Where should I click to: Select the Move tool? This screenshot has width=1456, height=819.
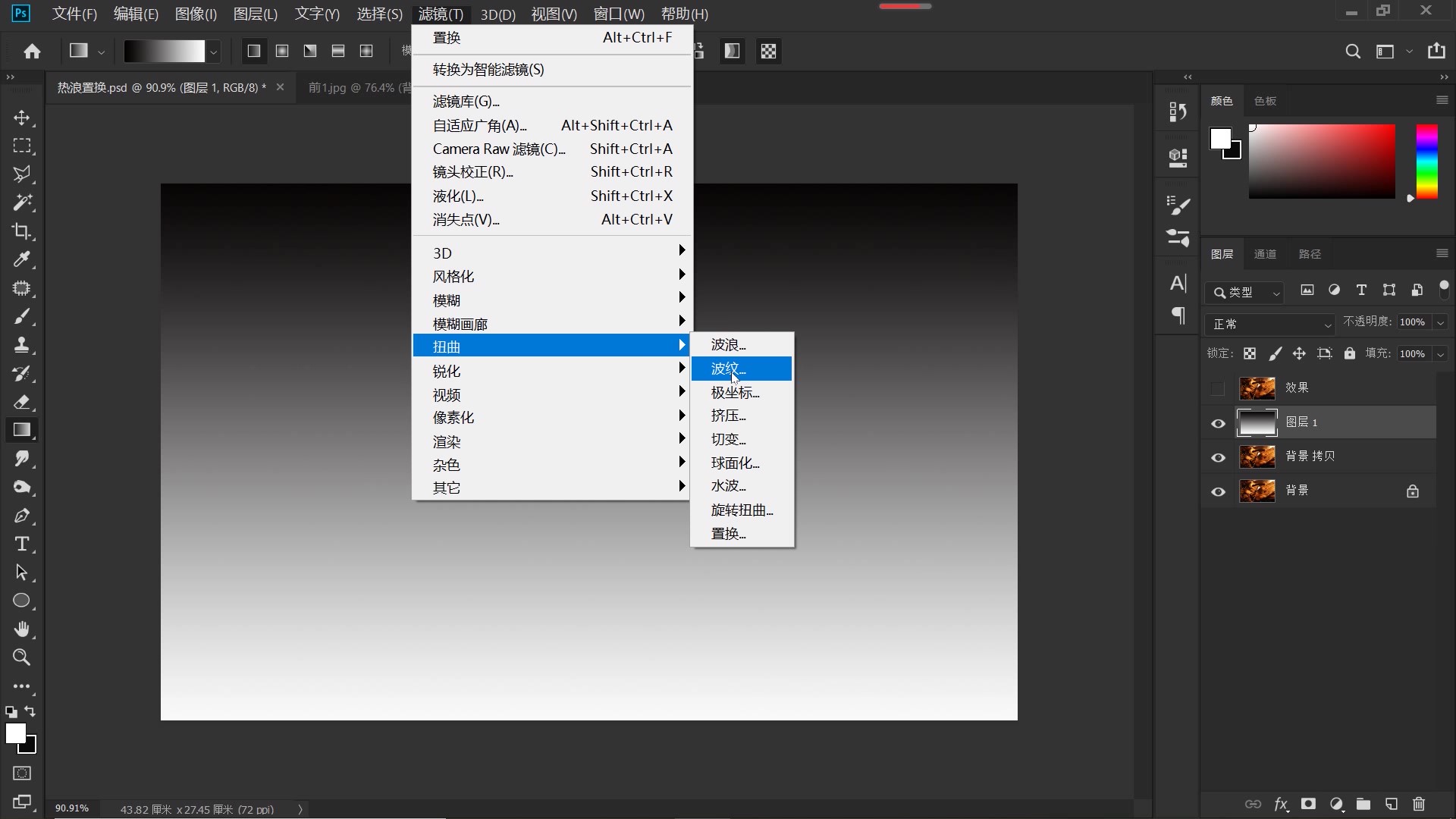coord(21,118)
